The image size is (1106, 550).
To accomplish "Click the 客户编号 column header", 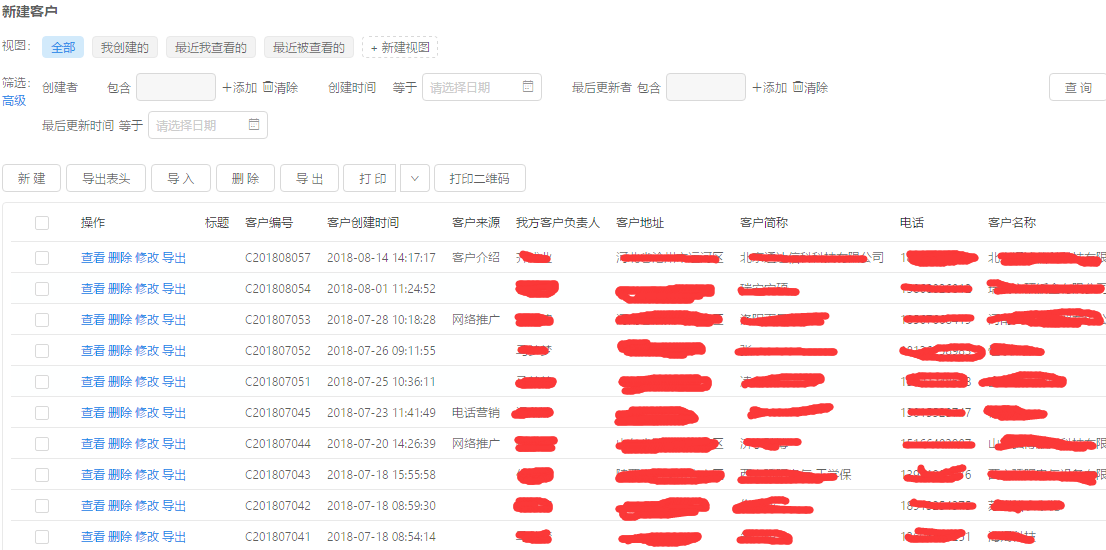I will 269,223.
